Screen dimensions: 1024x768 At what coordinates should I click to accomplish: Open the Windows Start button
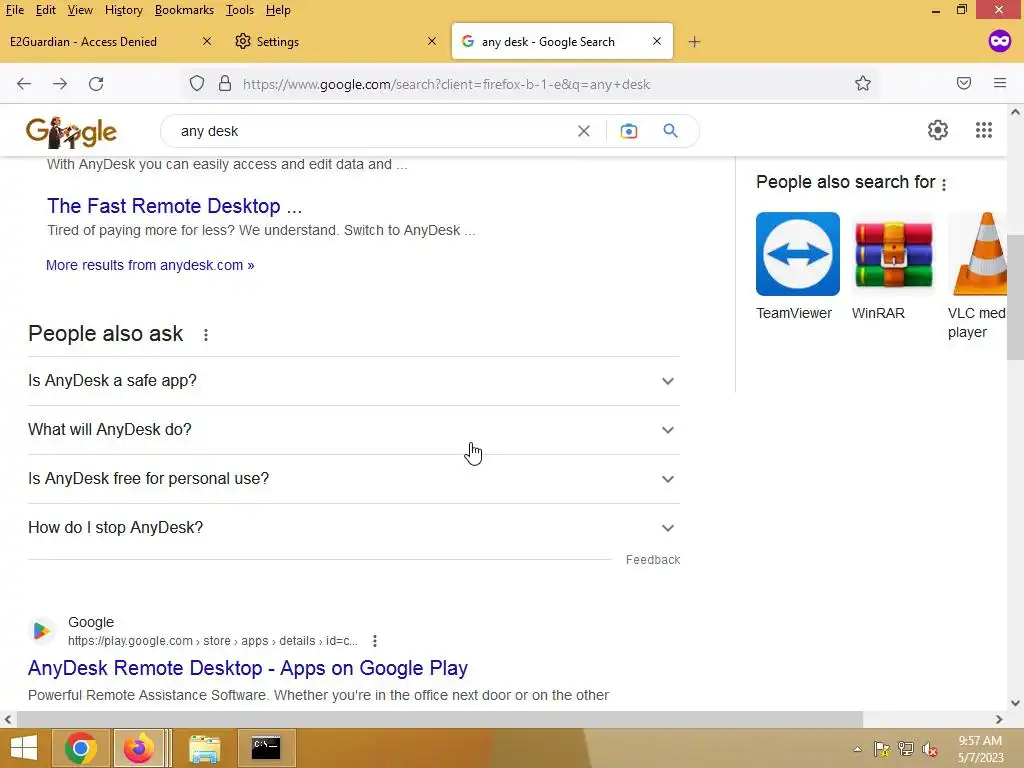click(24, 748)
